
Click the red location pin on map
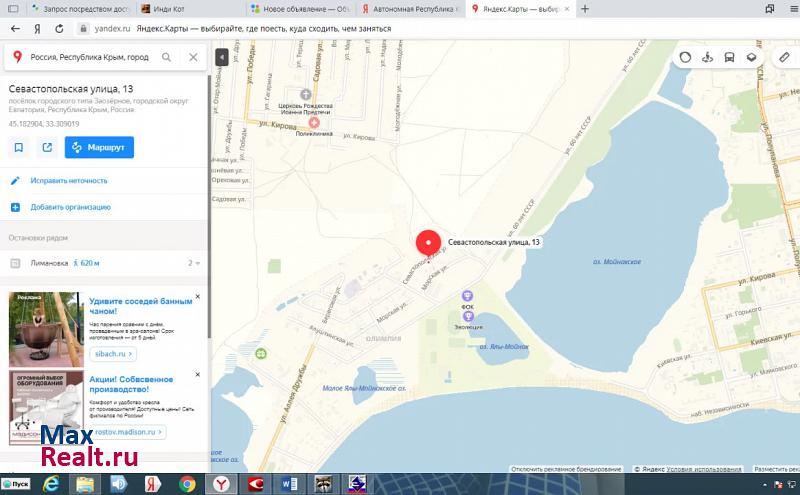pyautogui.click(x=428, y=243)
